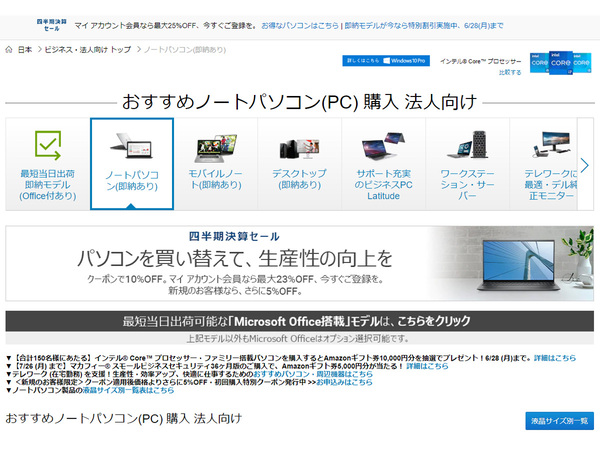Viewport: 600px width, 450px height.
Task: Click the workstation and server image
Action: pos(468,144)
